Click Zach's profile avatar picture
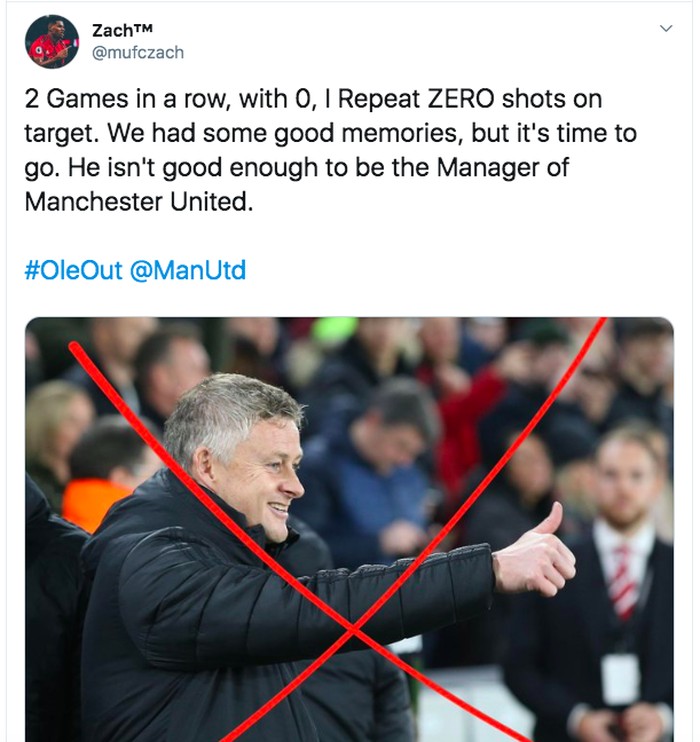Viewport: 700px width, 742px height. [53, 42]
